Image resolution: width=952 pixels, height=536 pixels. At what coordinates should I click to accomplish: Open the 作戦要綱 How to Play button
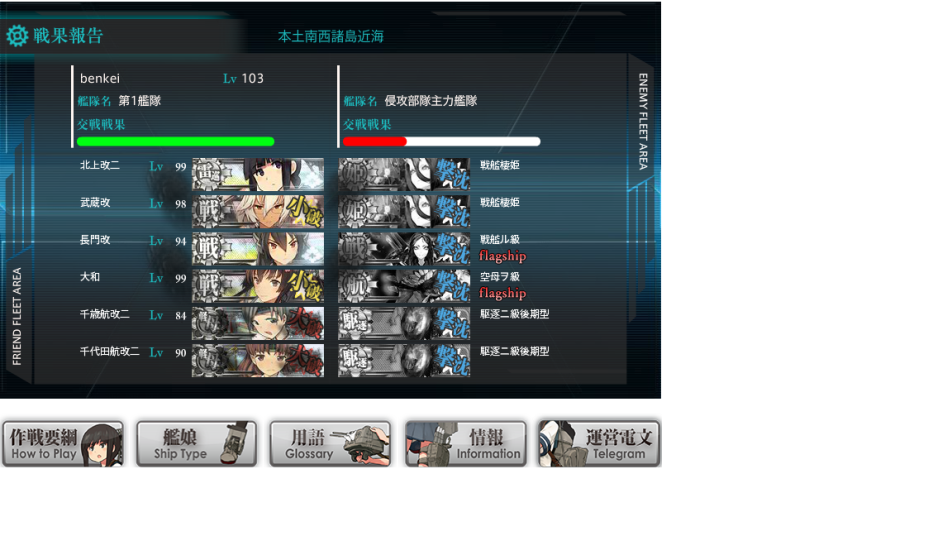pos(63,444)
